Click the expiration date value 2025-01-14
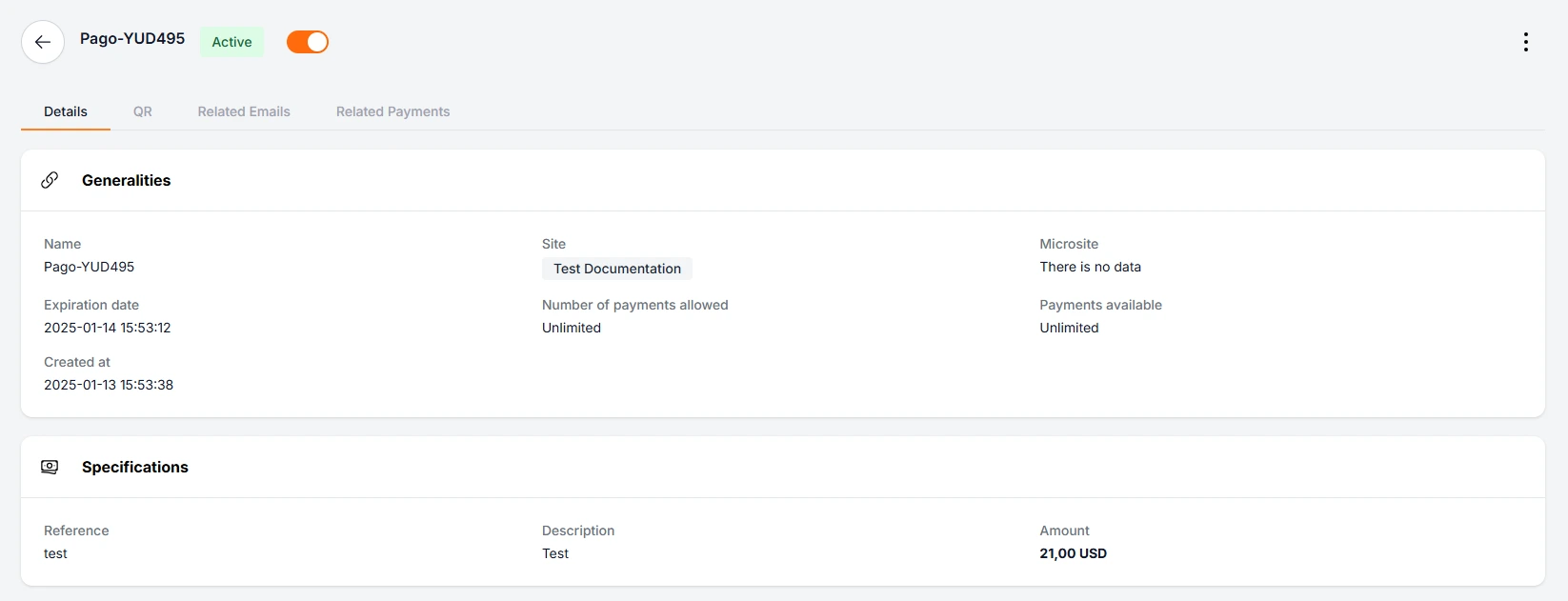Screen dimensions: 1568x601 tap(108, 328)
